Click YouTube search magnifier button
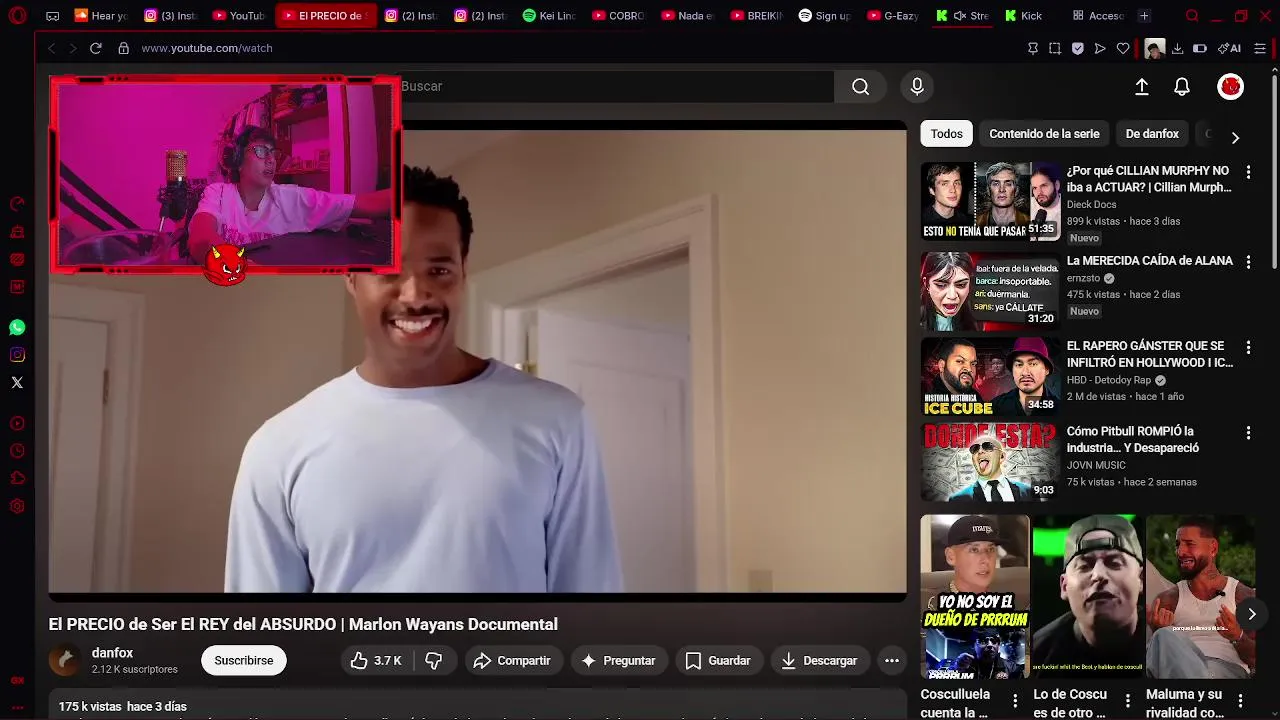This screenshot has height=720, width=1280. [860, 87]
